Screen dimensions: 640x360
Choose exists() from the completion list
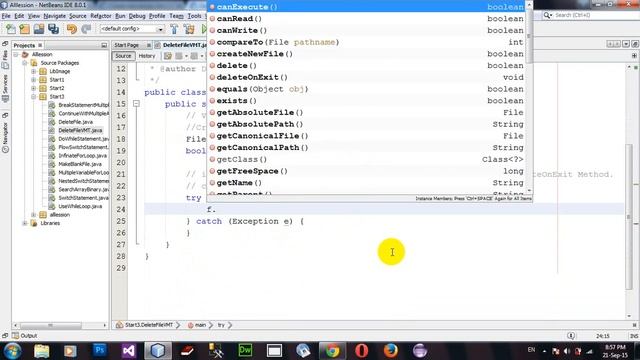click(x=367, y=101)
